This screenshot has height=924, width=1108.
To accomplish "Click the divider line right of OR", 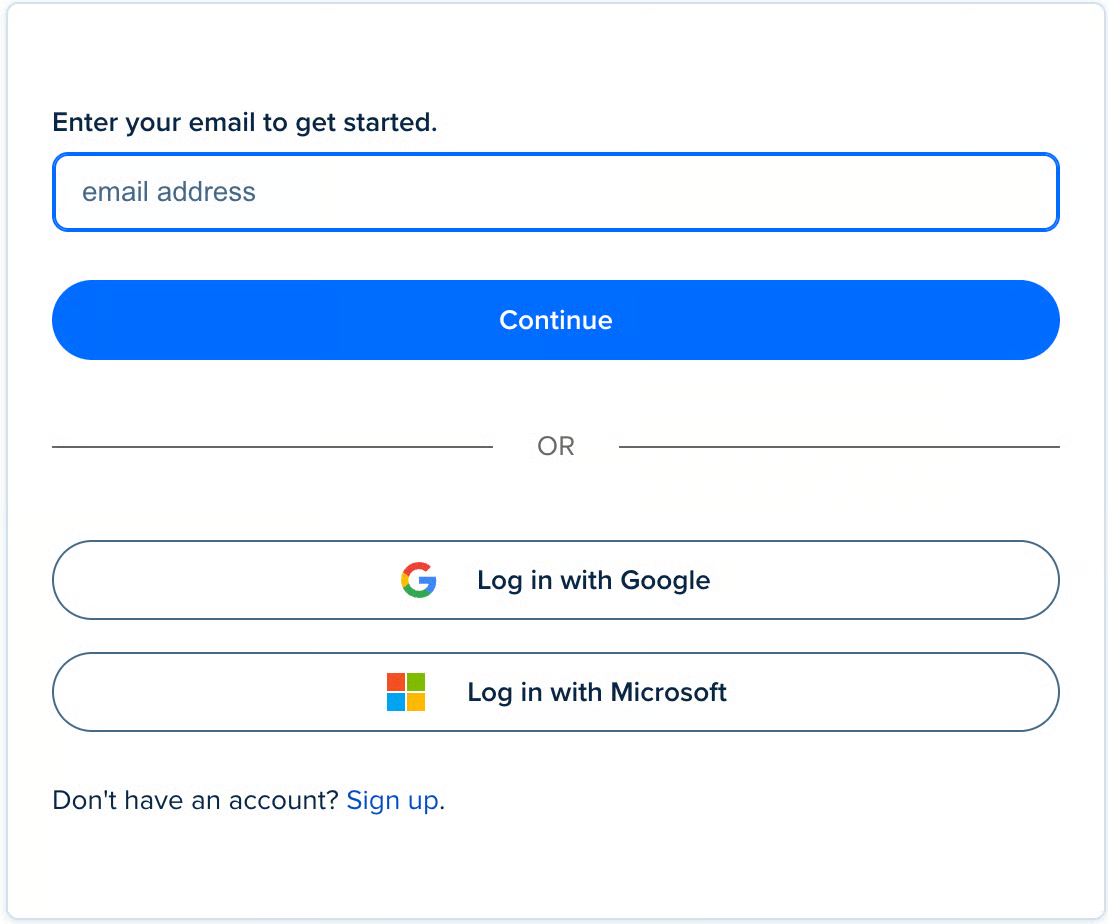I will [x=839, y=447].
